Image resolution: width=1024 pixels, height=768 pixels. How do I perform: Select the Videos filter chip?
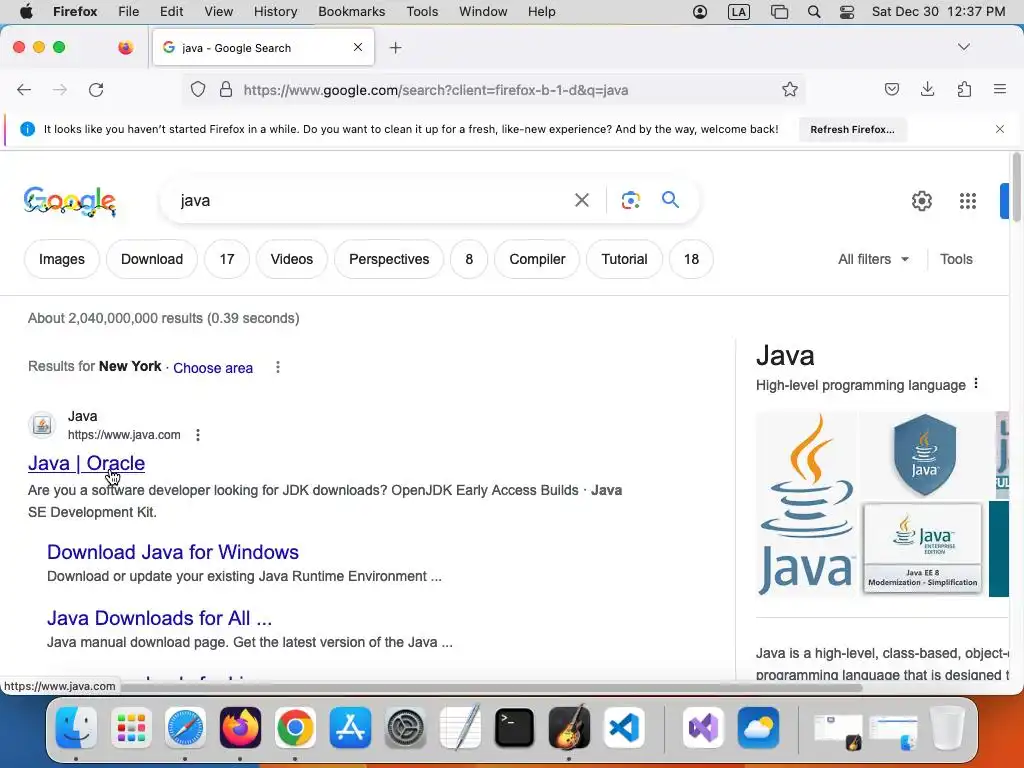click(291, 259)
